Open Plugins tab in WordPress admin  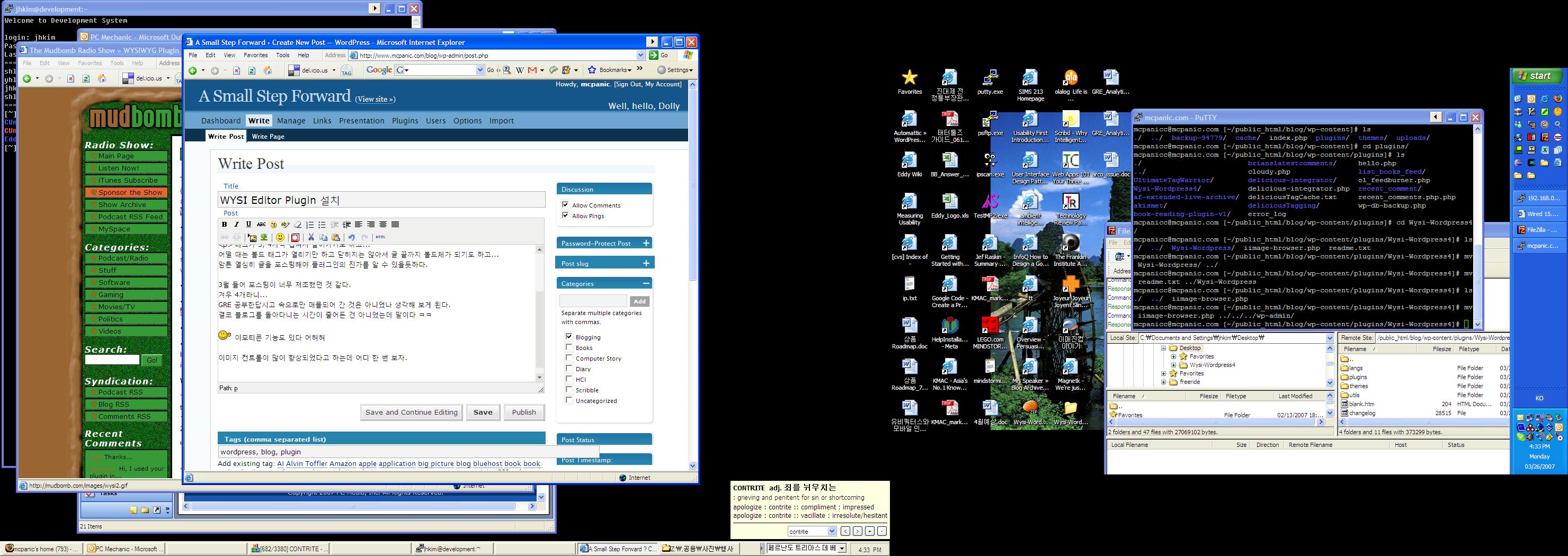[x=405, y=120]
